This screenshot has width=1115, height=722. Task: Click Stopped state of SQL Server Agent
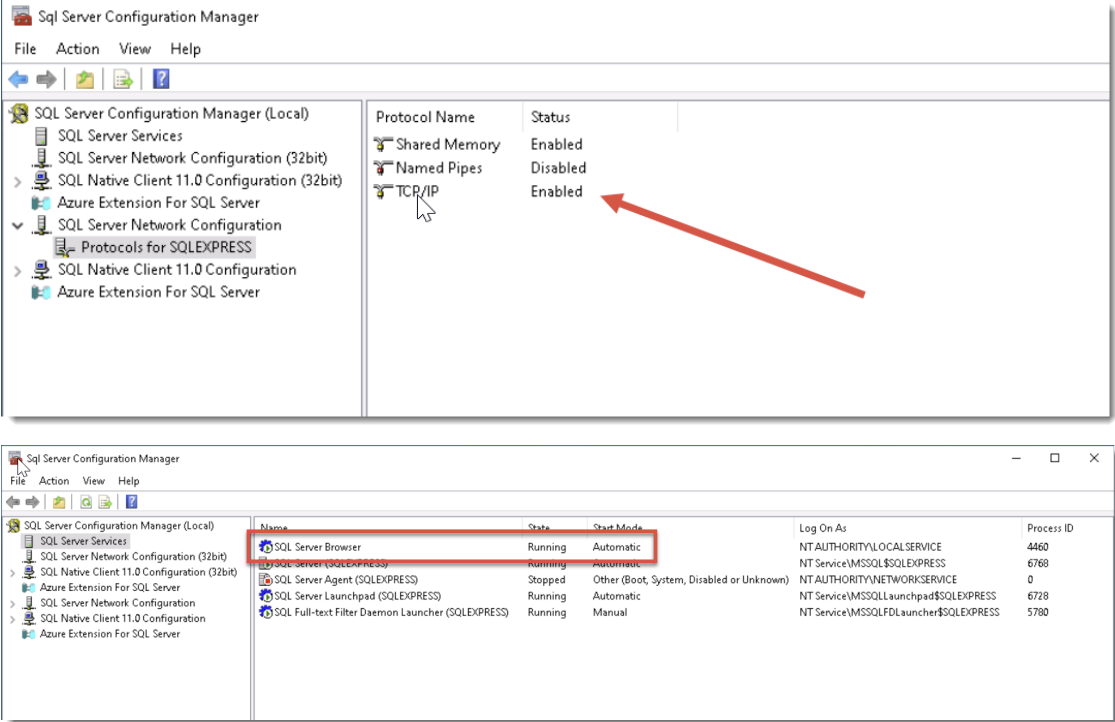pos(546,580)
